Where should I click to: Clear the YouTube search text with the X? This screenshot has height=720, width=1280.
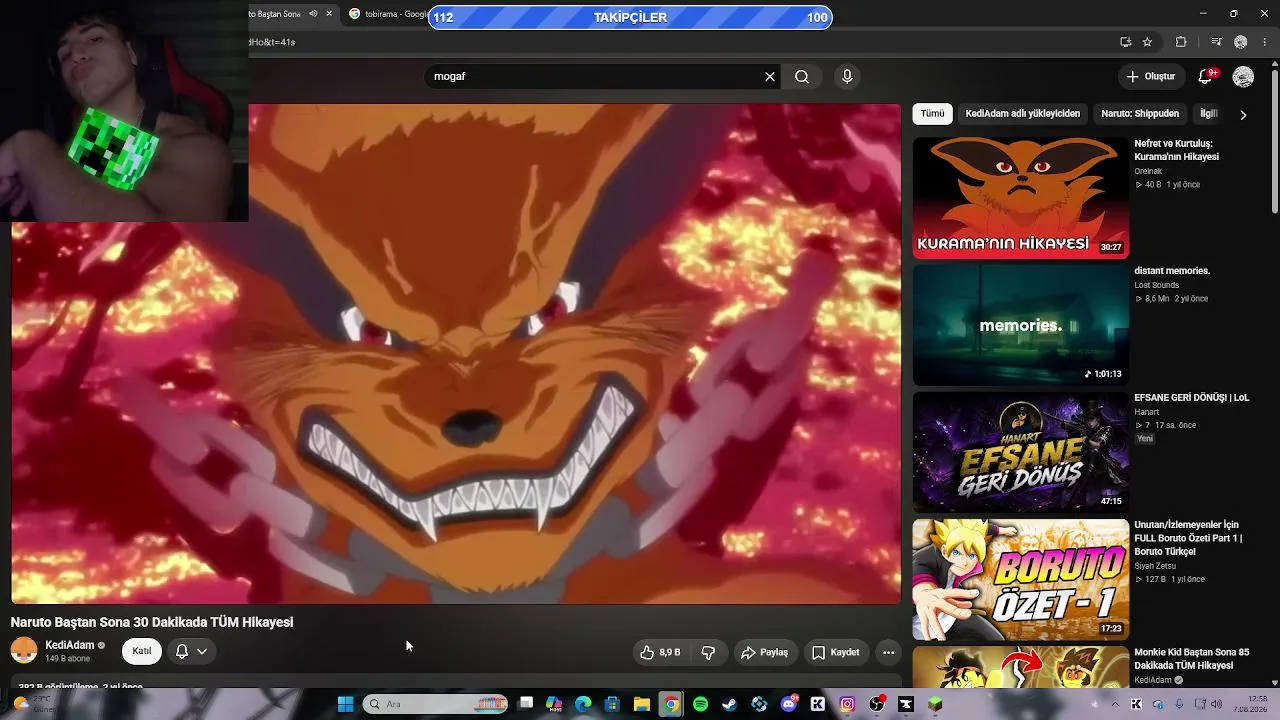[770, 77]
